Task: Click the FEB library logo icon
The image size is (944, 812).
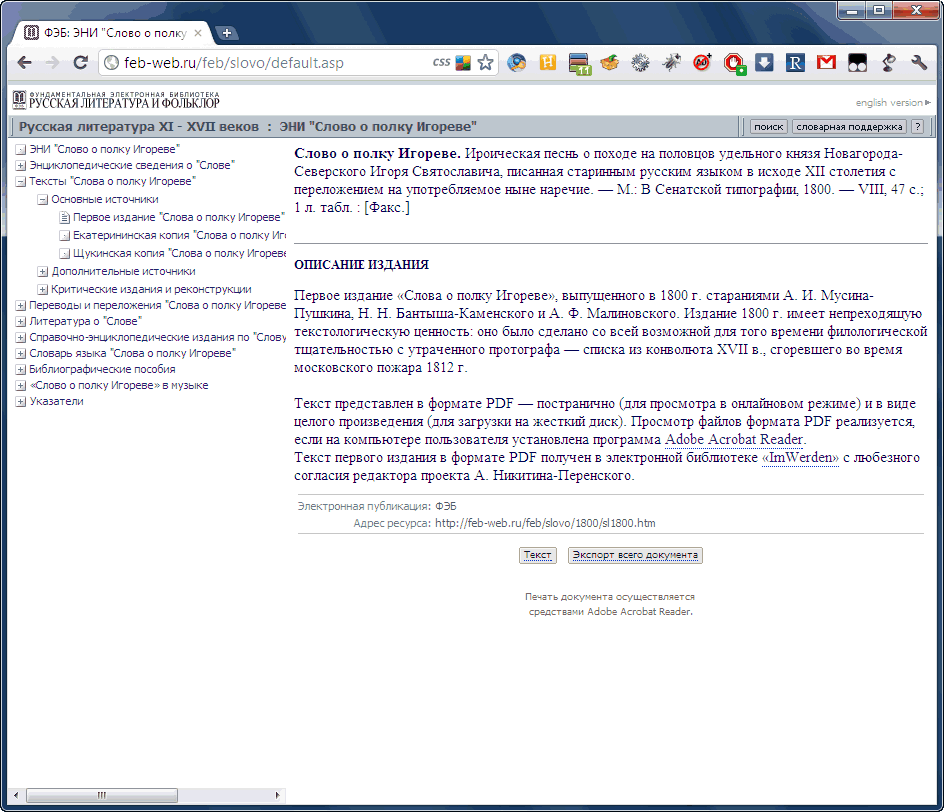Action: tap(19, 99)
